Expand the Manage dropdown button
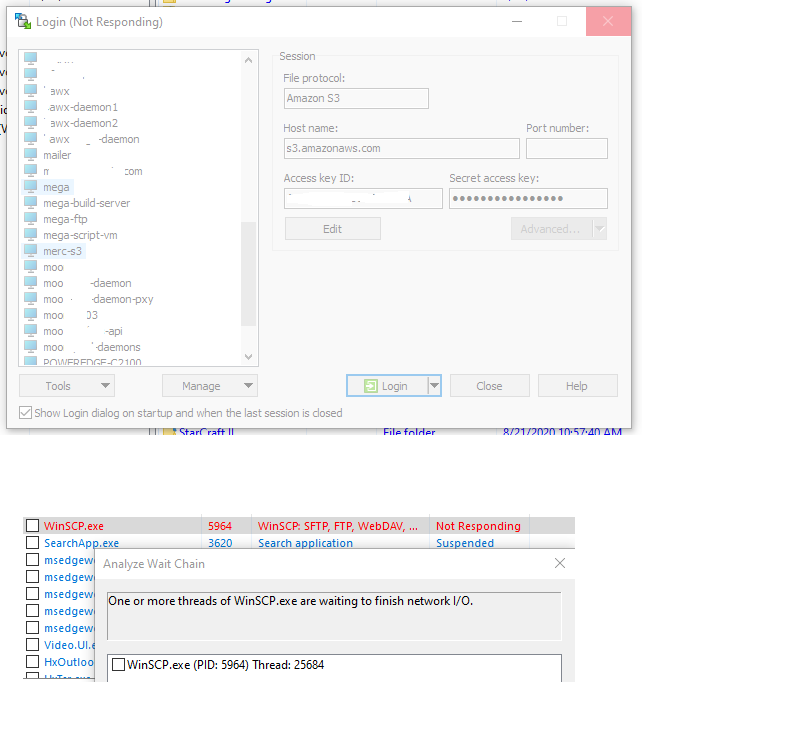790x736 pixels. click(209, 386)
